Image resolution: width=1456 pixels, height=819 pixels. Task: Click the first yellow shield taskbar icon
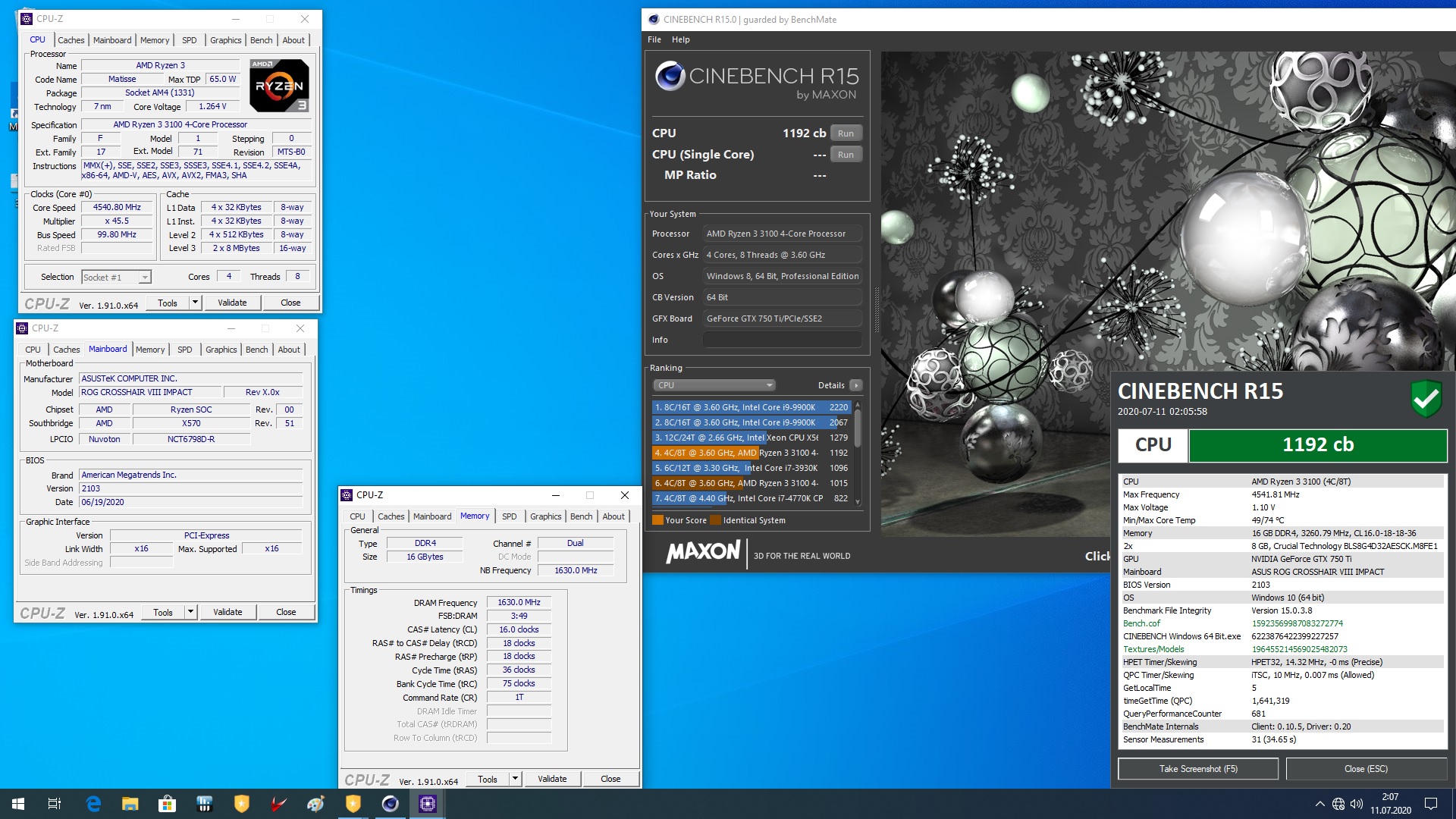pyautogui.click(x=241, y=804)
